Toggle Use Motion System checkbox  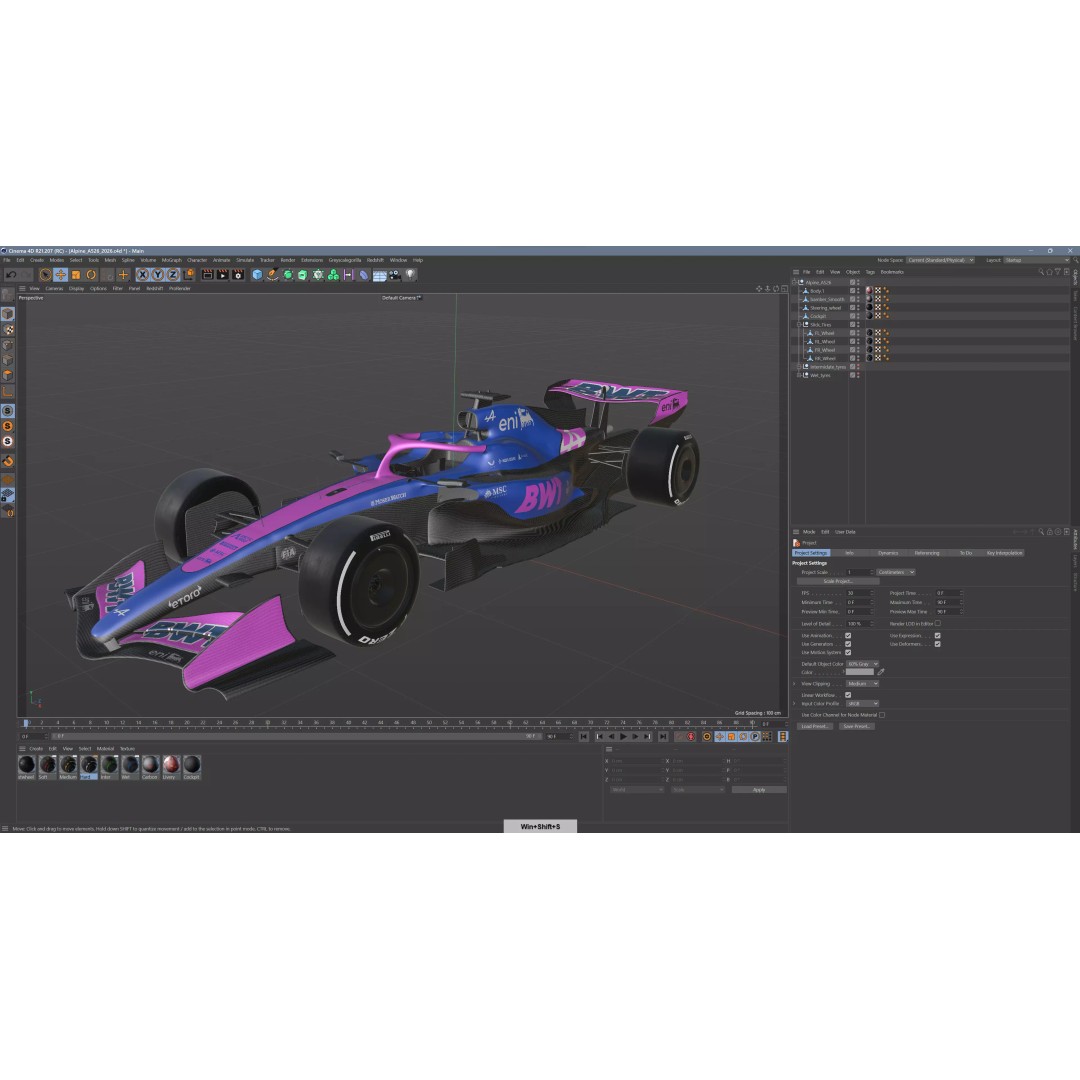[x=848, y=652]
